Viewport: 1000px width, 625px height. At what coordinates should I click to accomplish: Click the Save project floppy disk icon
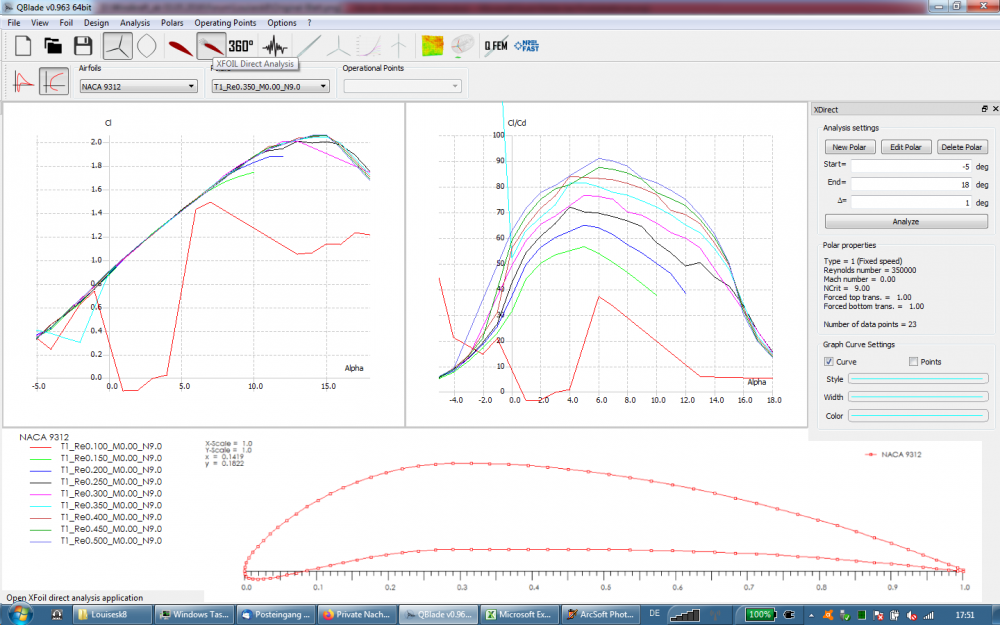(82, 45)
